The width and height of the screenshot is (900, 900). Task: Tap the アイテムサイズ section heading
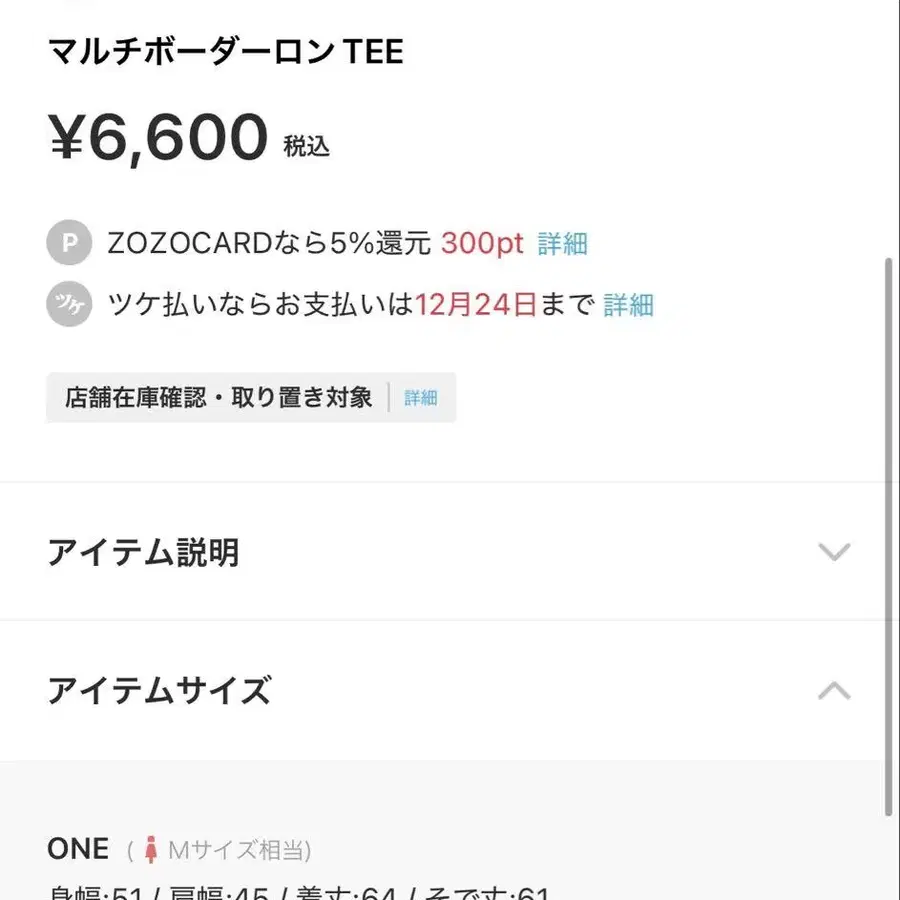pyautogui.click(x=159, y=690)
